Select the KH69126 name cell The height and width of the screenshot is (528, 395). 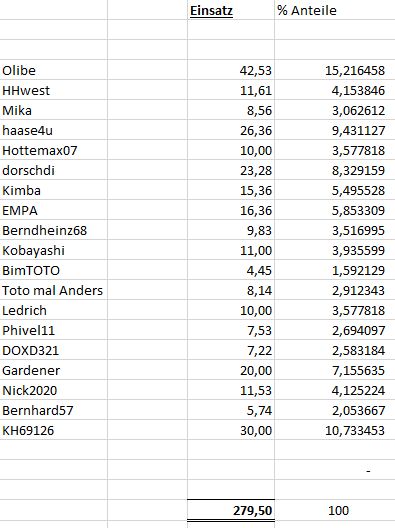tap(54, 430)
